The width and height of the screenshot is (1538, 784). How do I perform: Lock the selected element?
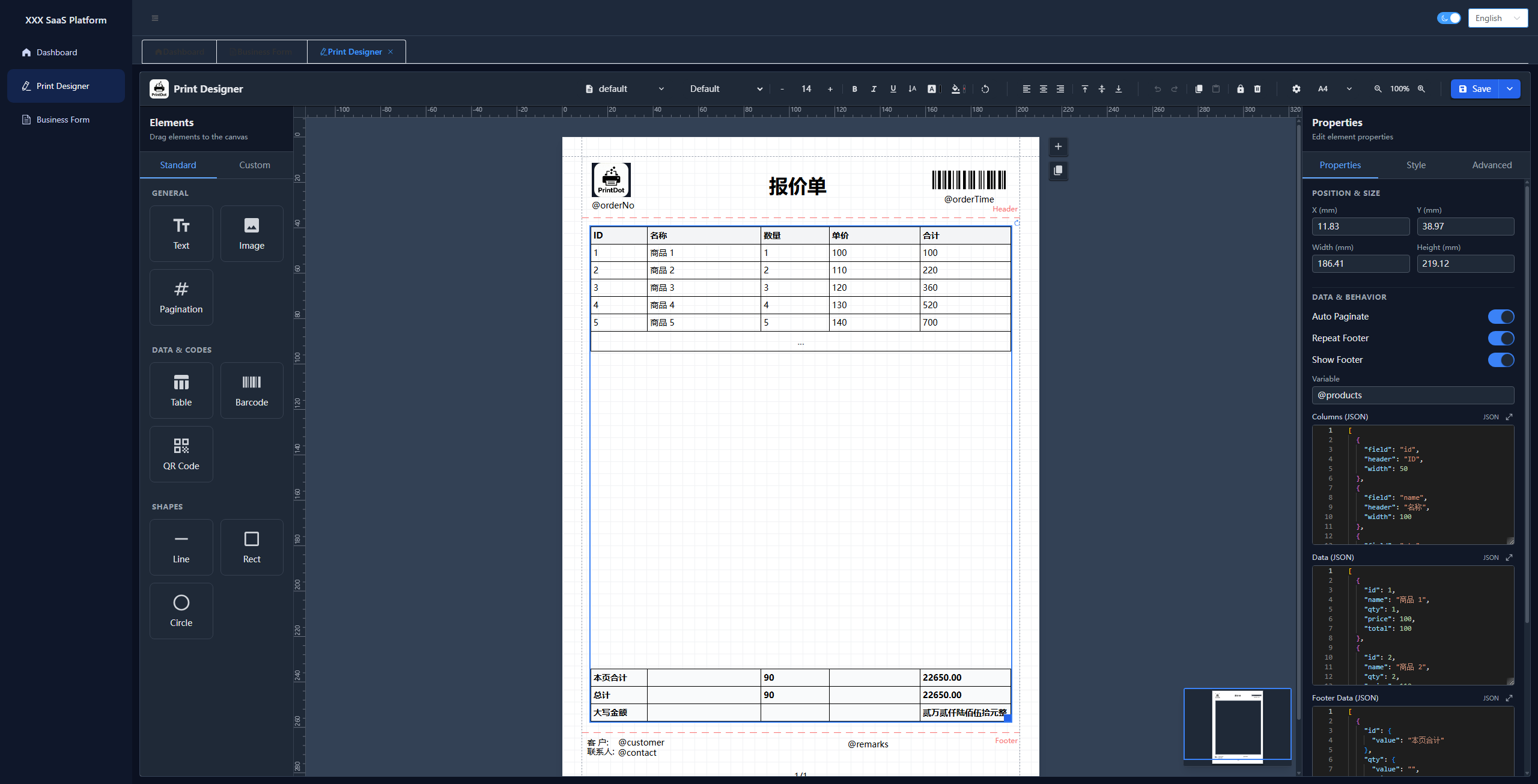tap(1241, 89)
